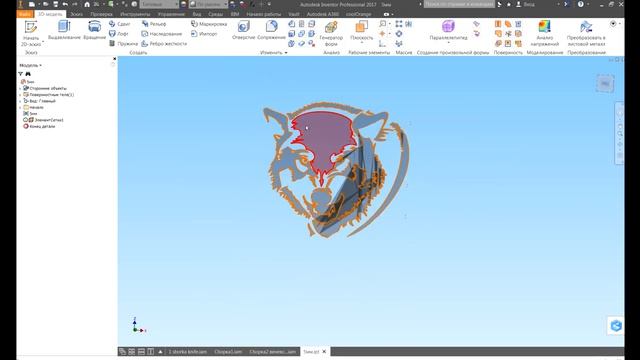
Task: Open the Среды ribbon tab
Action: point(216,14)
